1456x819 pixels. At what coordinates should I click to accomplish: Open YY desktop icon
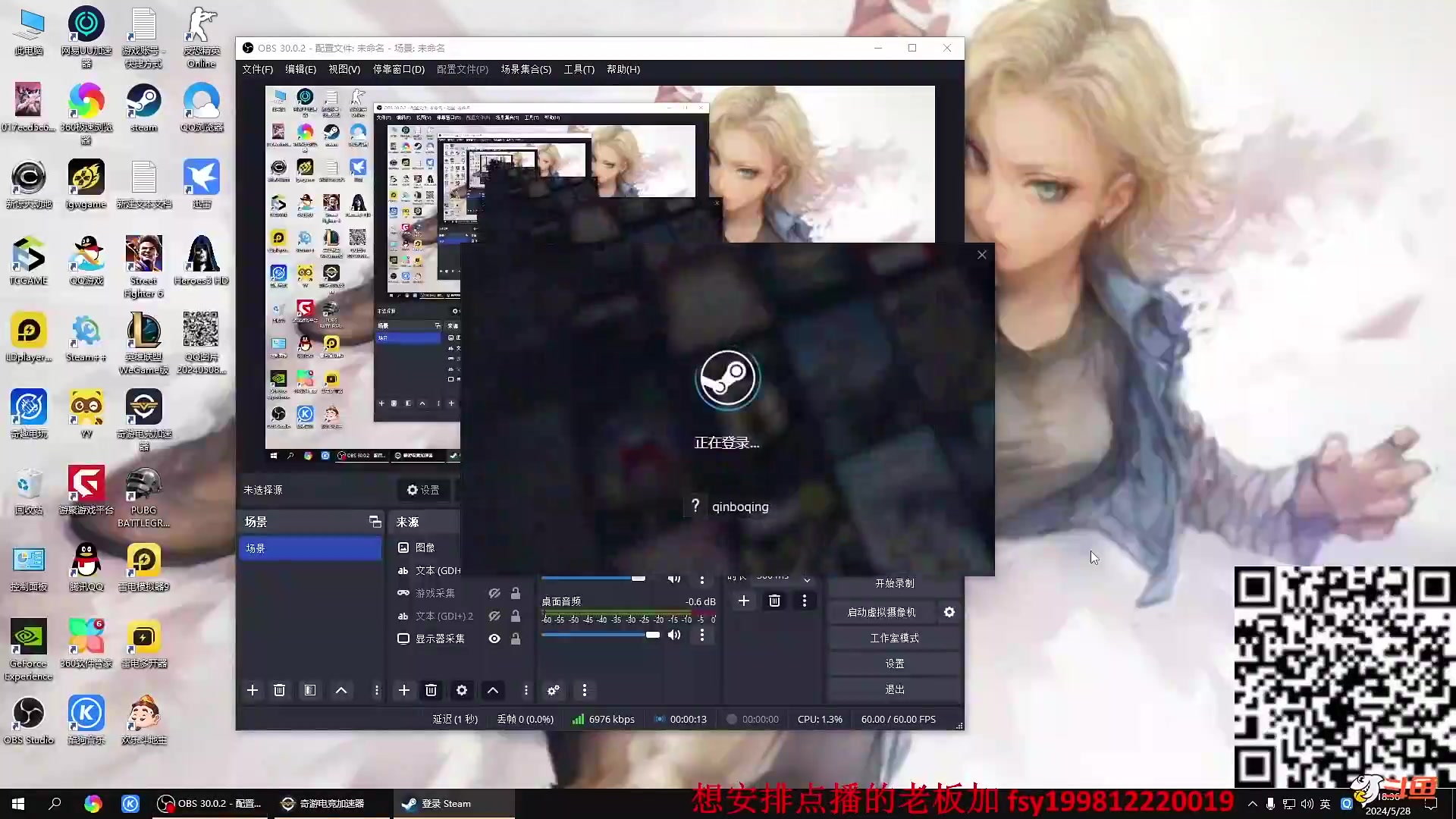tap(86, 414)
